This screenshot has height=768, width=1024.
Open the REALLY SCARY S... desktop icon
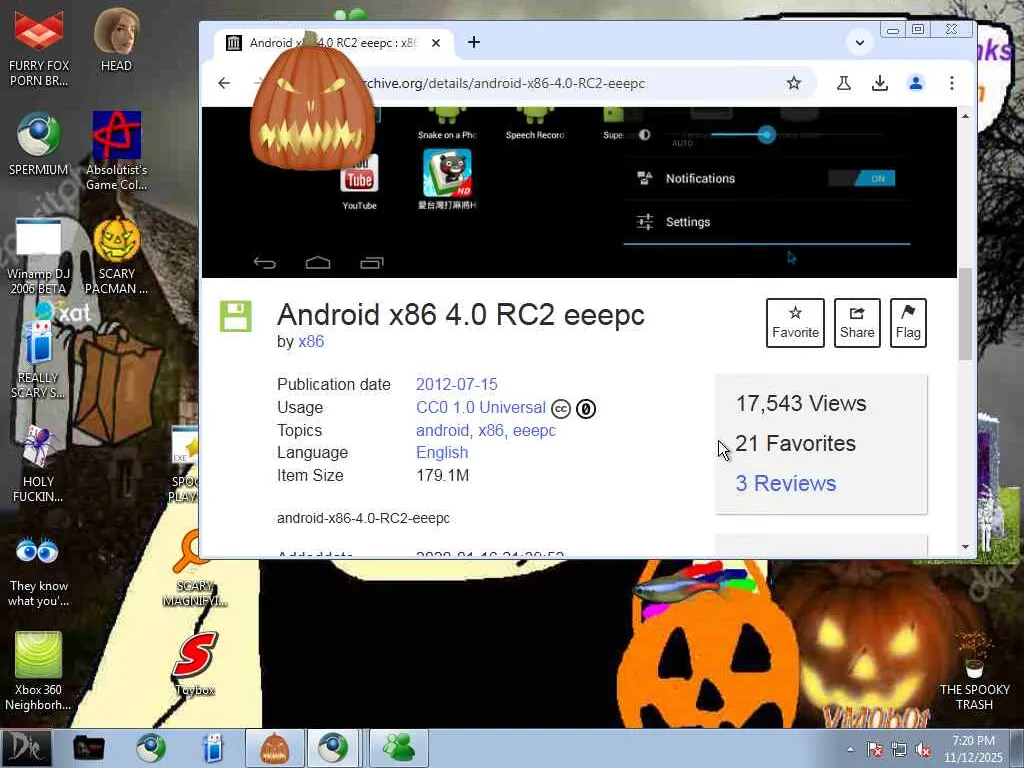tap(38, 359)
